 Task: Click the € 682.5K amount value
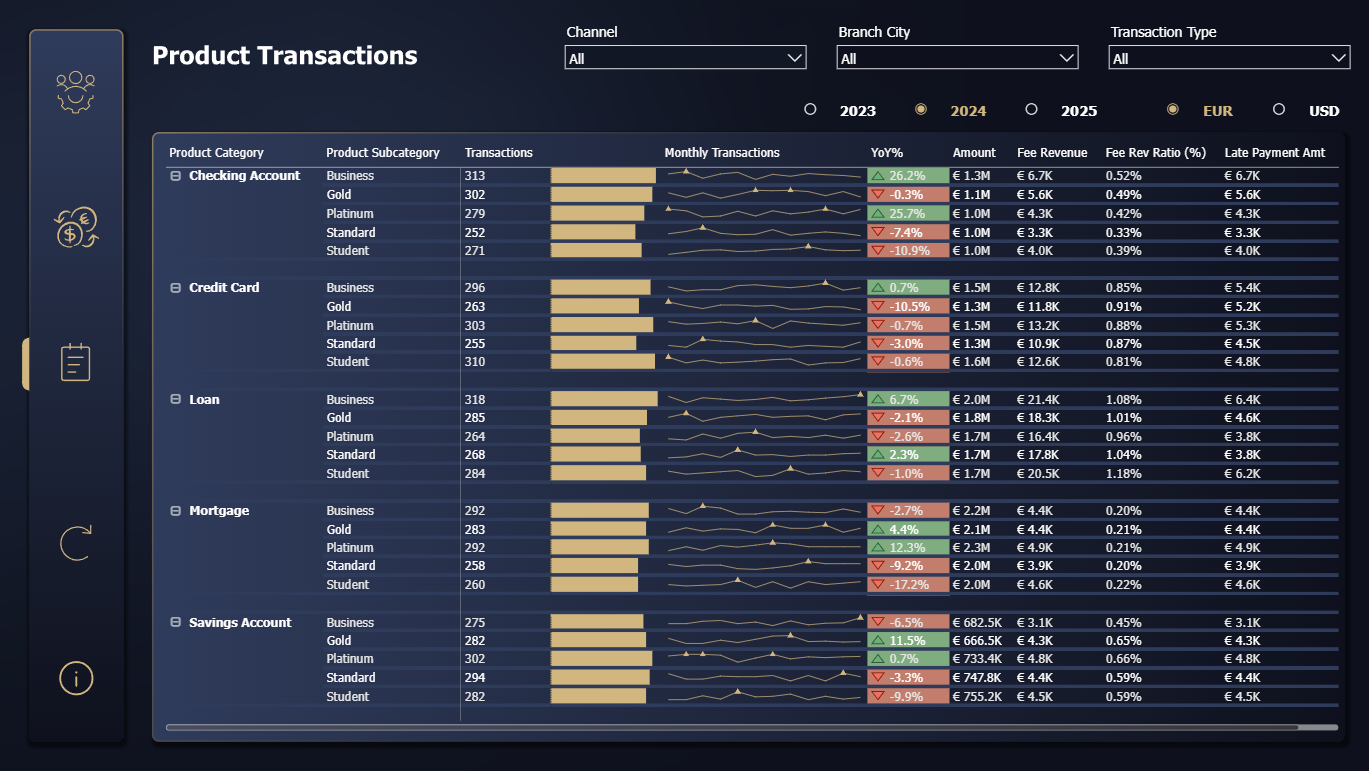[x=977, y=623]
